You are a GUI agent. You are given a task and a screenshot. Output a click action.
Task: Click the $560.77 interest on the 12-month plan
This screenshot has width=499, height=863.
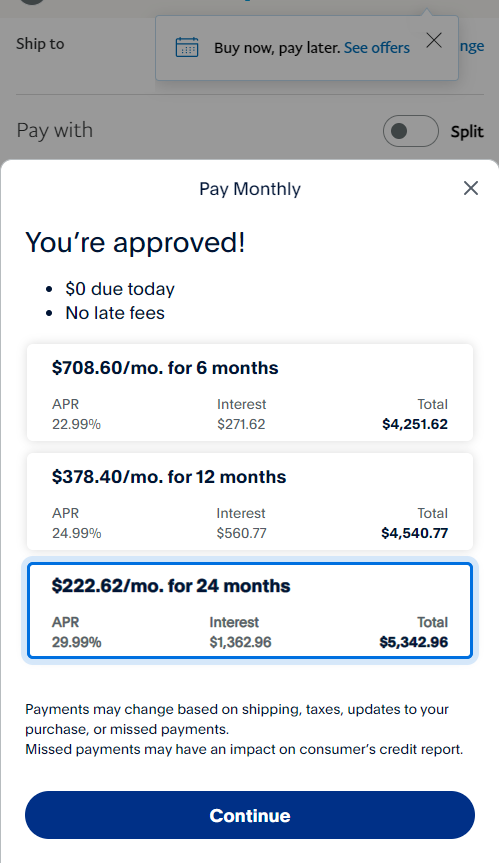(241, 533)
